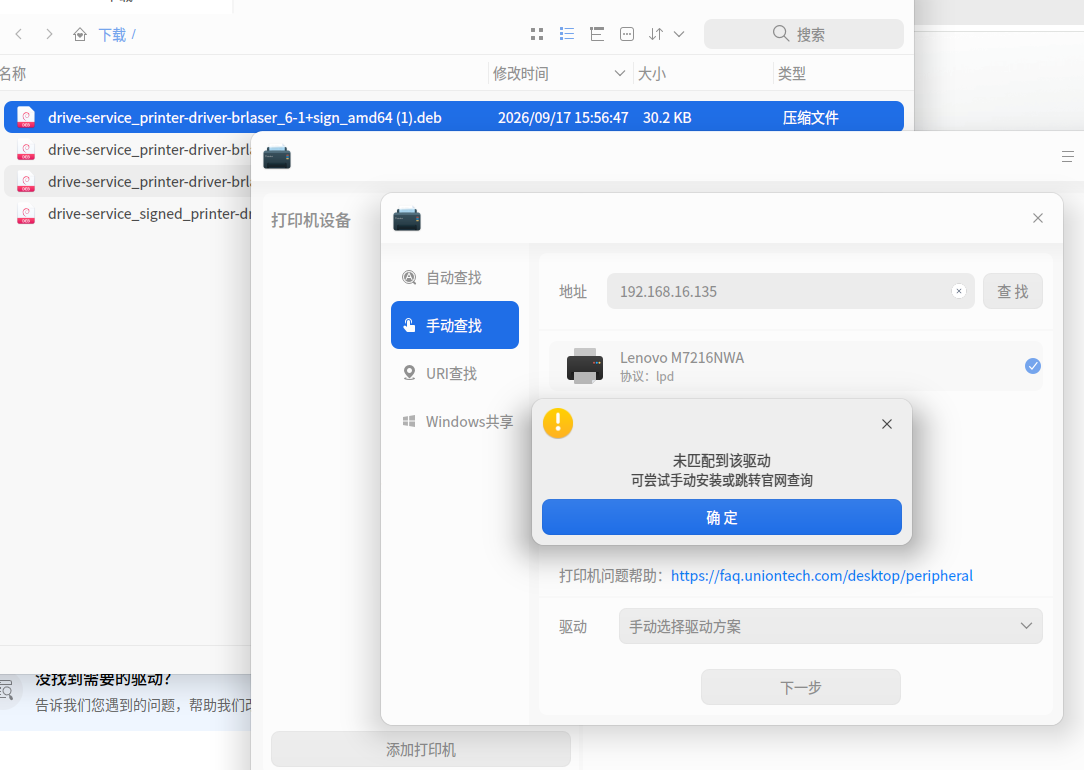Toggle the Lenovo M7216NWA checkmark

click(1032, 366)
